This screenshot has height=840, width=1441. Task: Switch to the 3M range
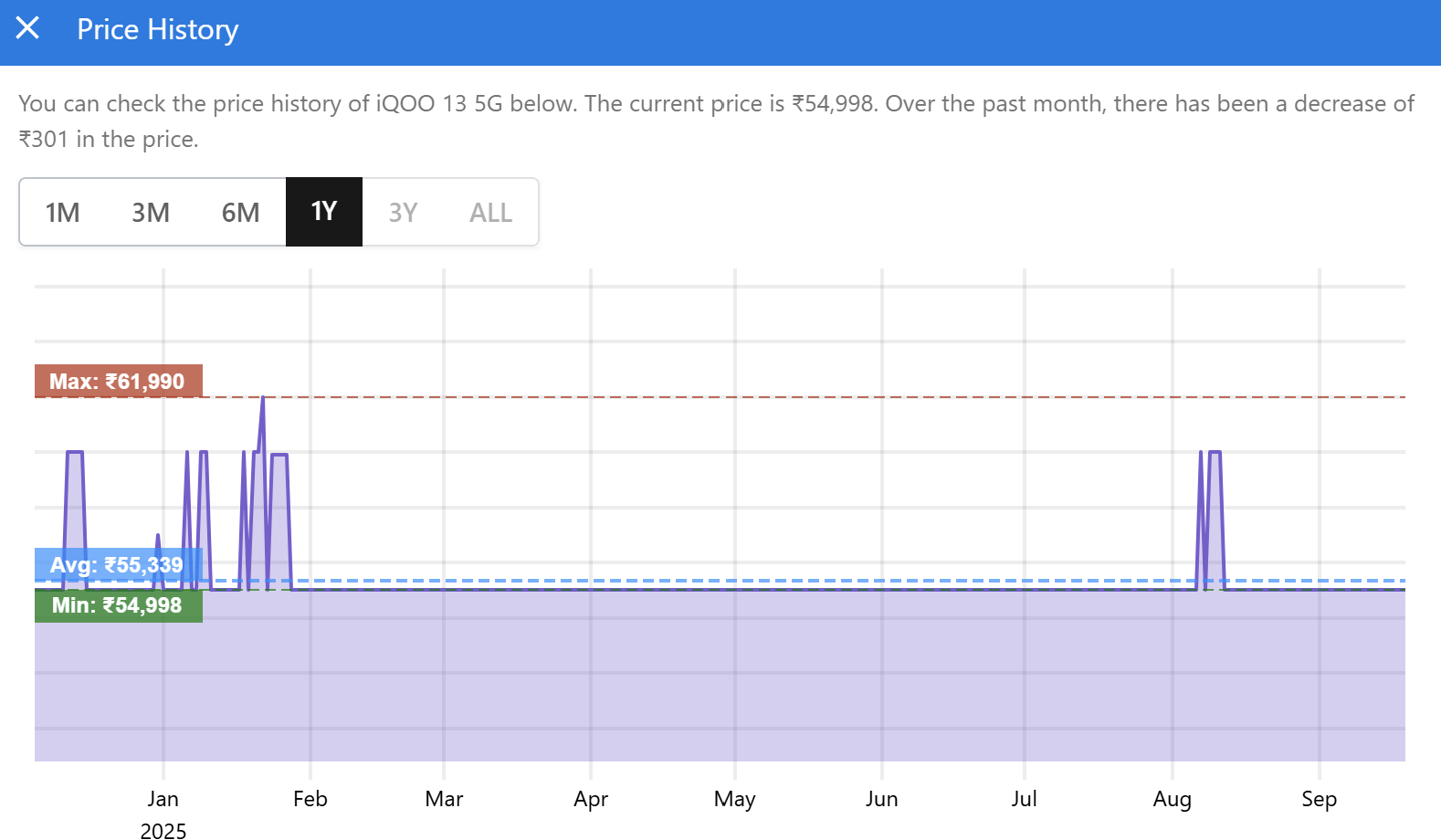coord(151,213)
